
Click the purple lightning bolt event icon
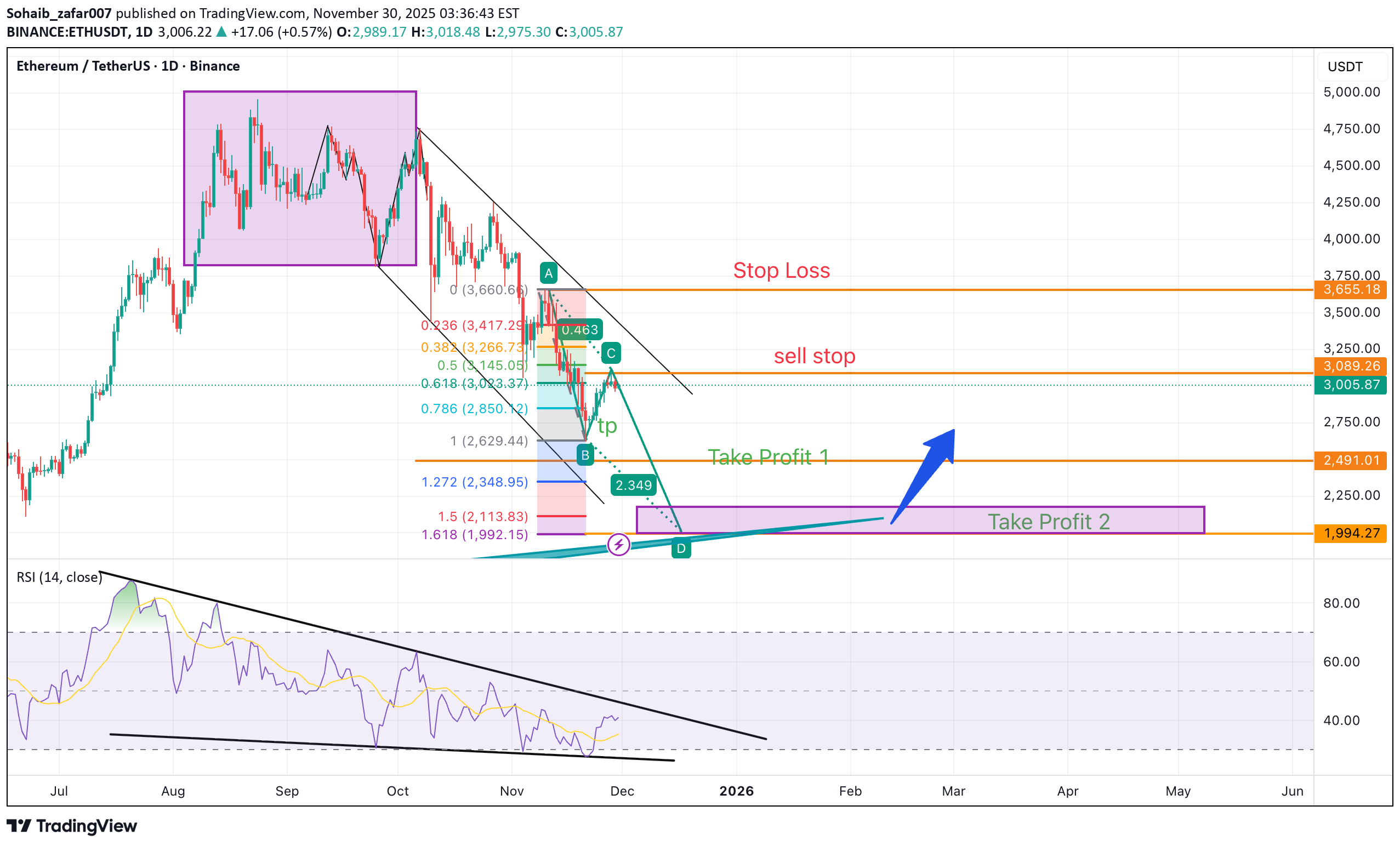[618, 545]
